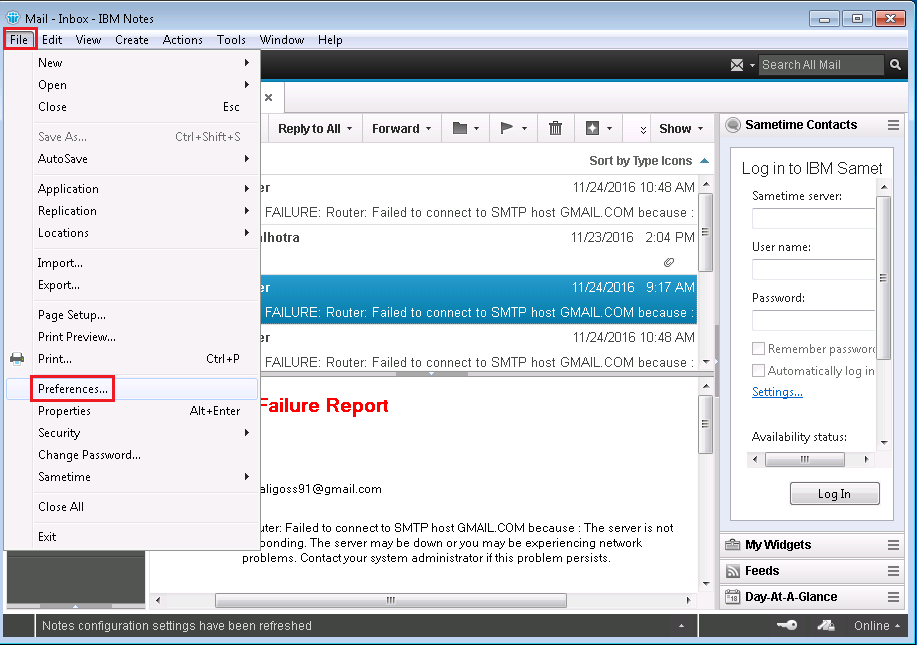Click the mail envelope icon beside search

(737, 65)
